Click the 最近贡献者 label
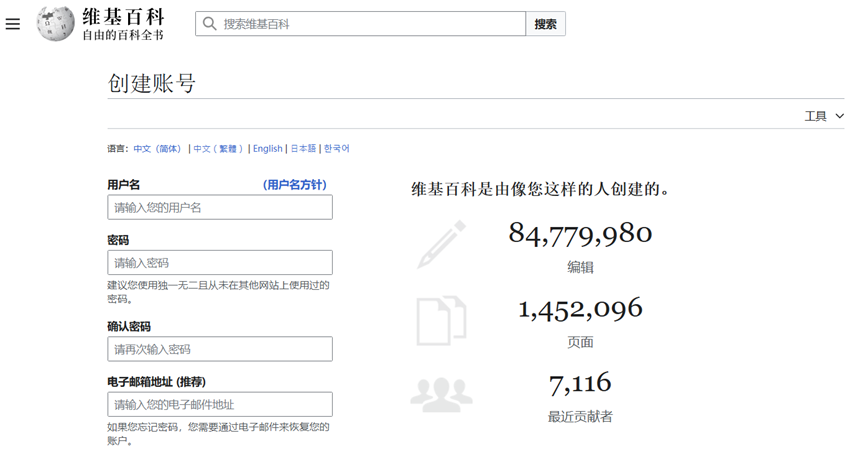 (580, 417)
